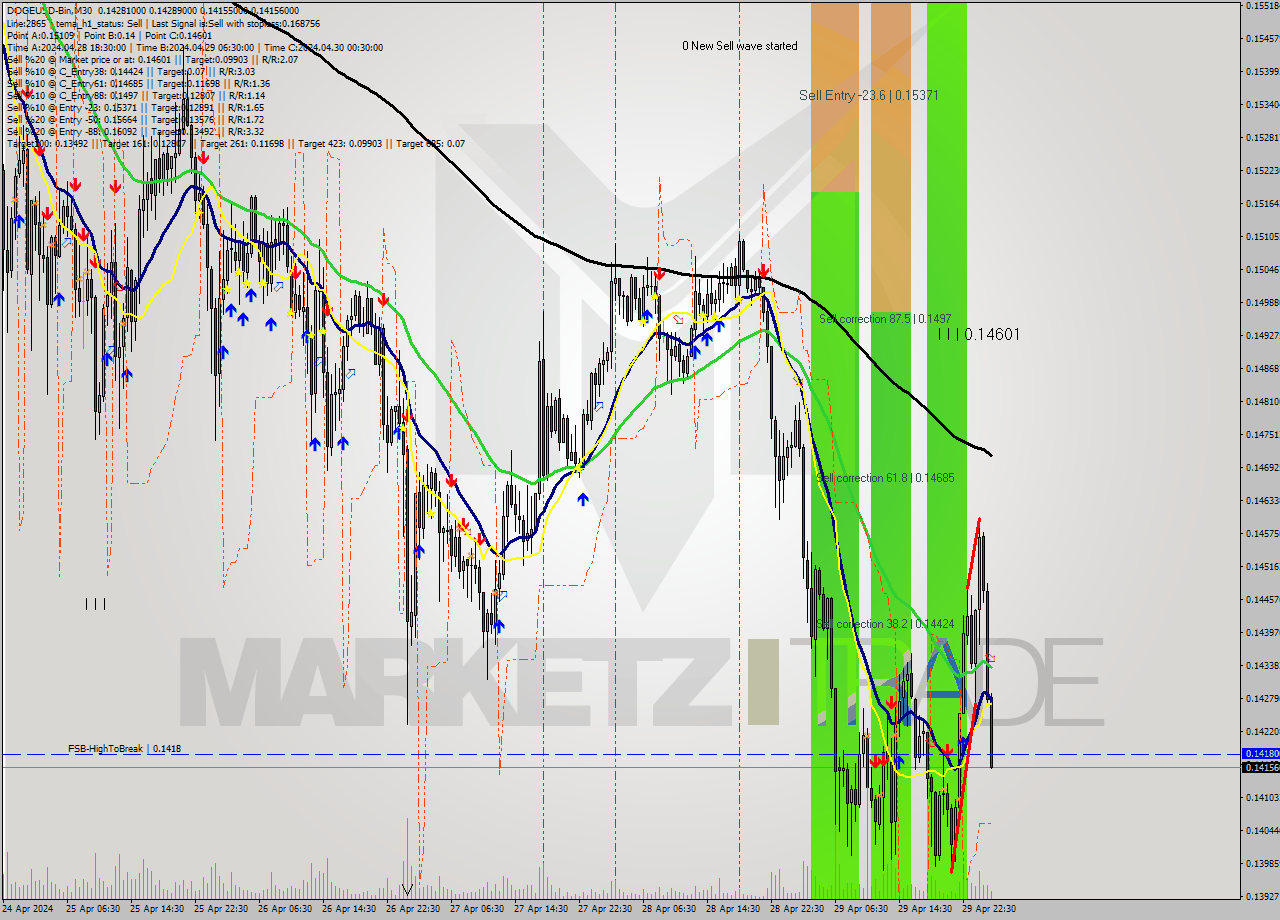Click the small down-arrow marker above '26 Apr 22:30'
The width and height of the screenshot is (1280, 920).
(x=407, y=889)
